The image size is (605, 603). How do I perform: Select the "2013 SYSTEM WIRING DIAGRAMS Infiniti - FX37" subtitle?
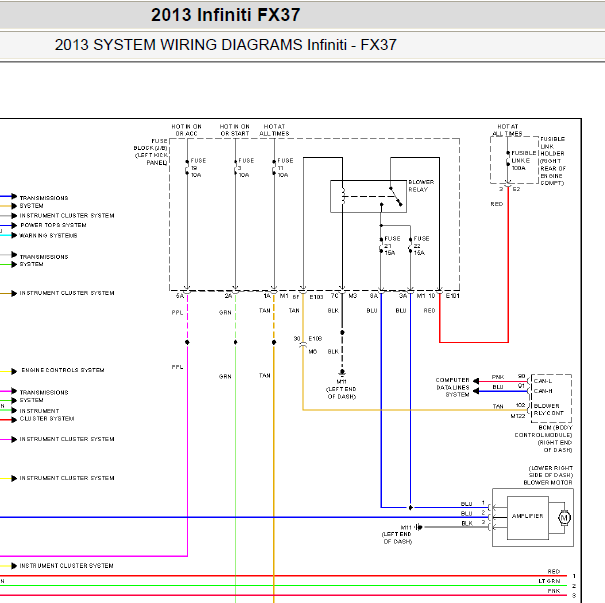click(x=225, y=45)
